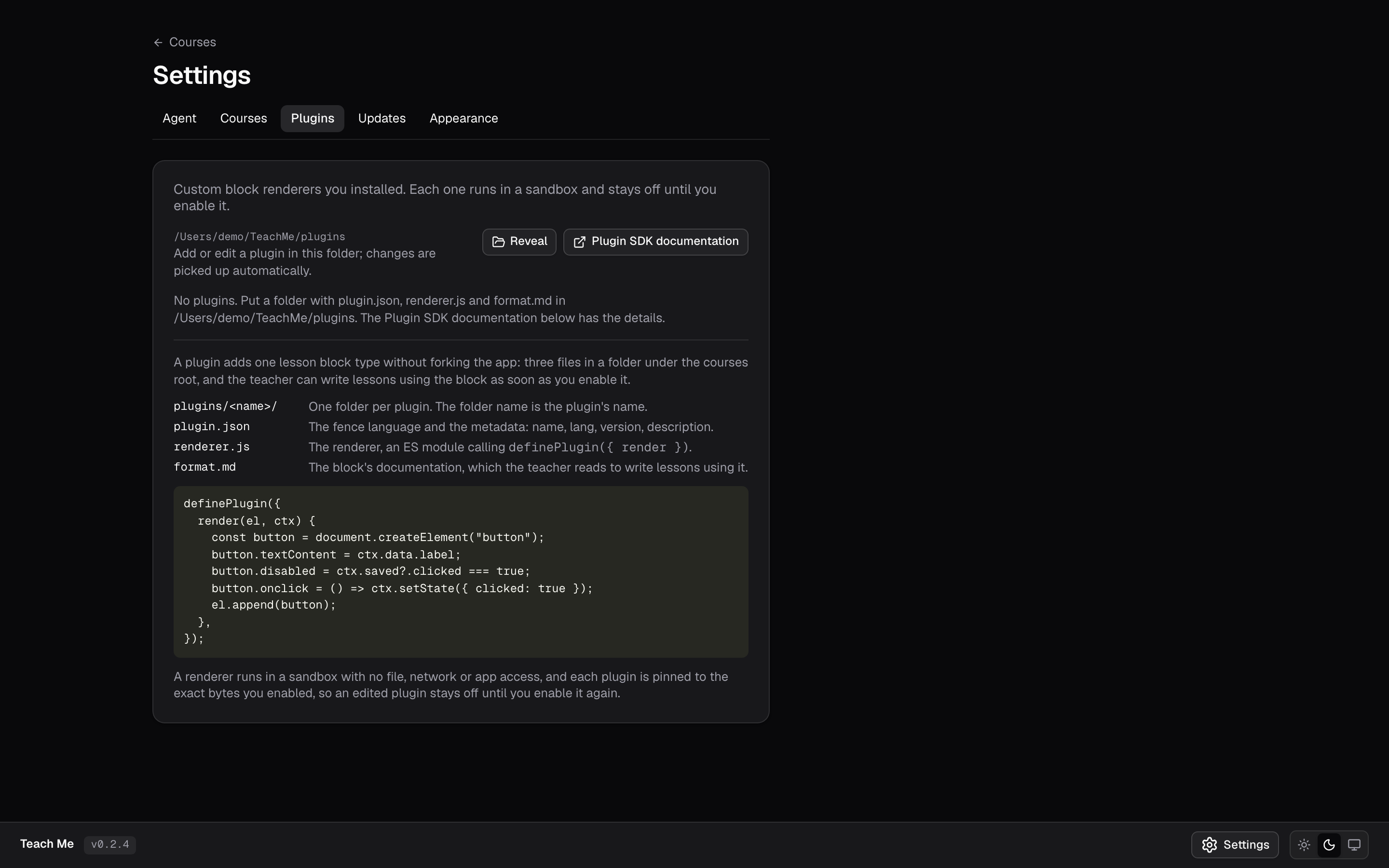
Task: Click the Settings button in footer
Action: click(x=1235, y=844)
